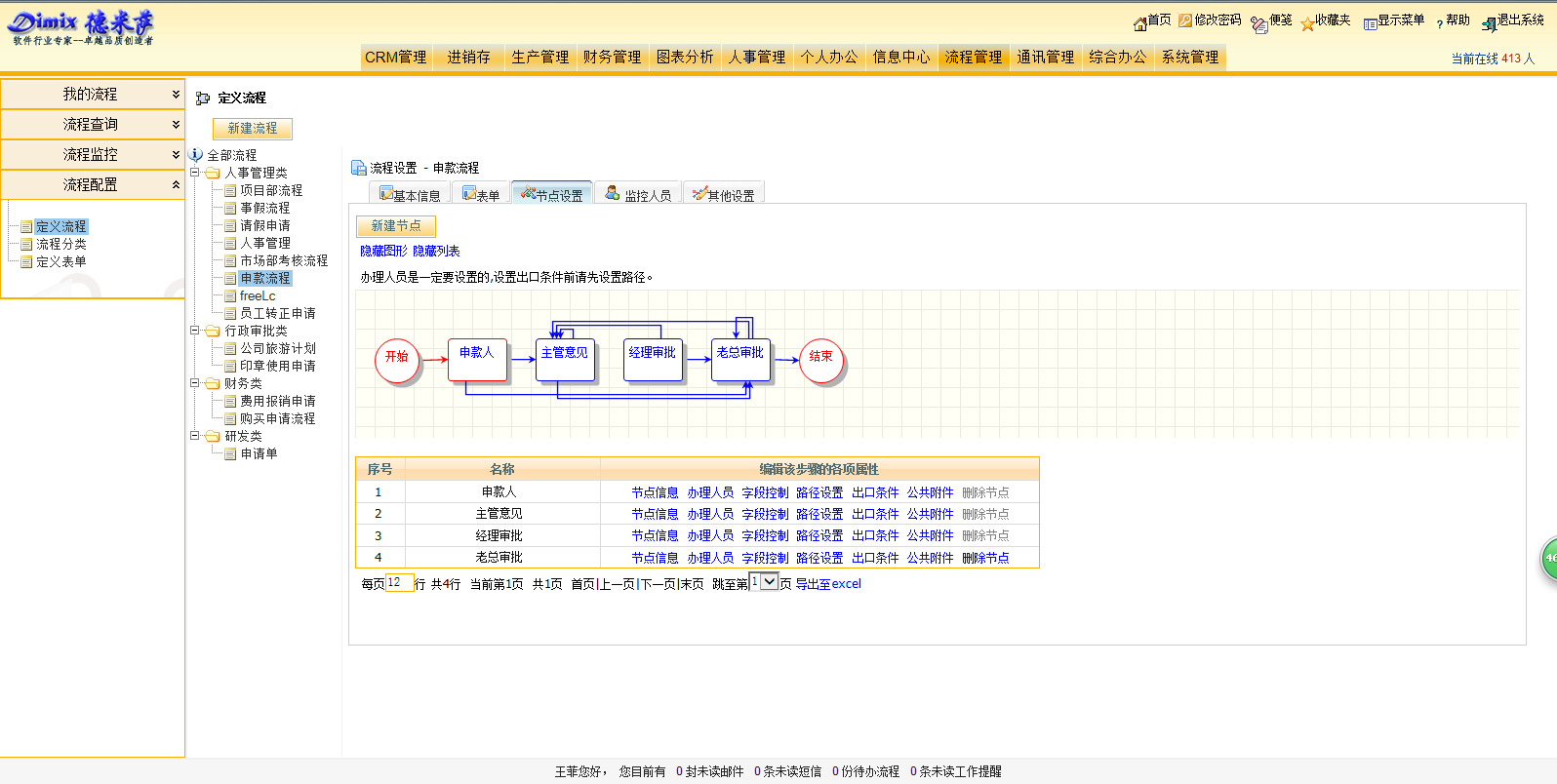This screenshot has width=1557, height=784.
Task: Open the 财务管理 menu
Action: point(613,58)
